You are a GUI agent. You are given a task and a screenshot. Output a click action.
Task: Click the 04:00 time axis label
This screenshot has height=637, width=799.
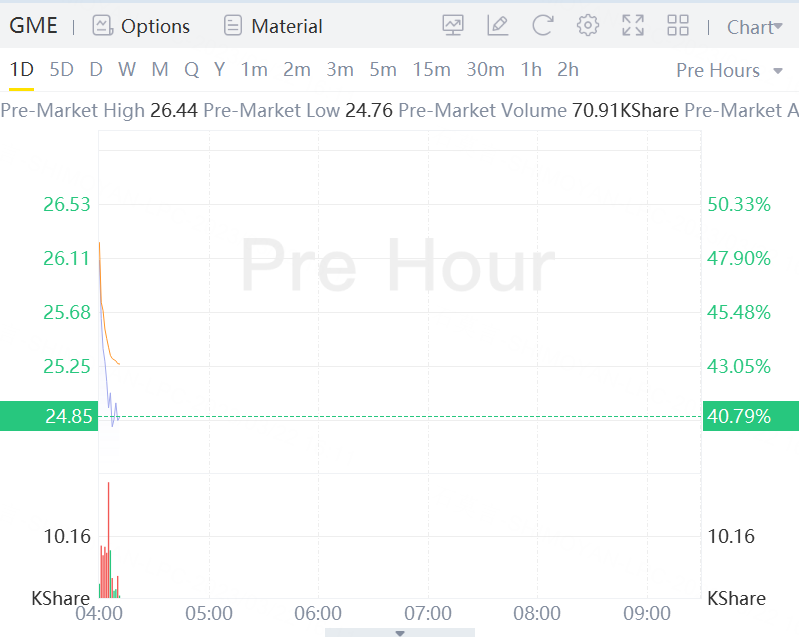point(99,613)
